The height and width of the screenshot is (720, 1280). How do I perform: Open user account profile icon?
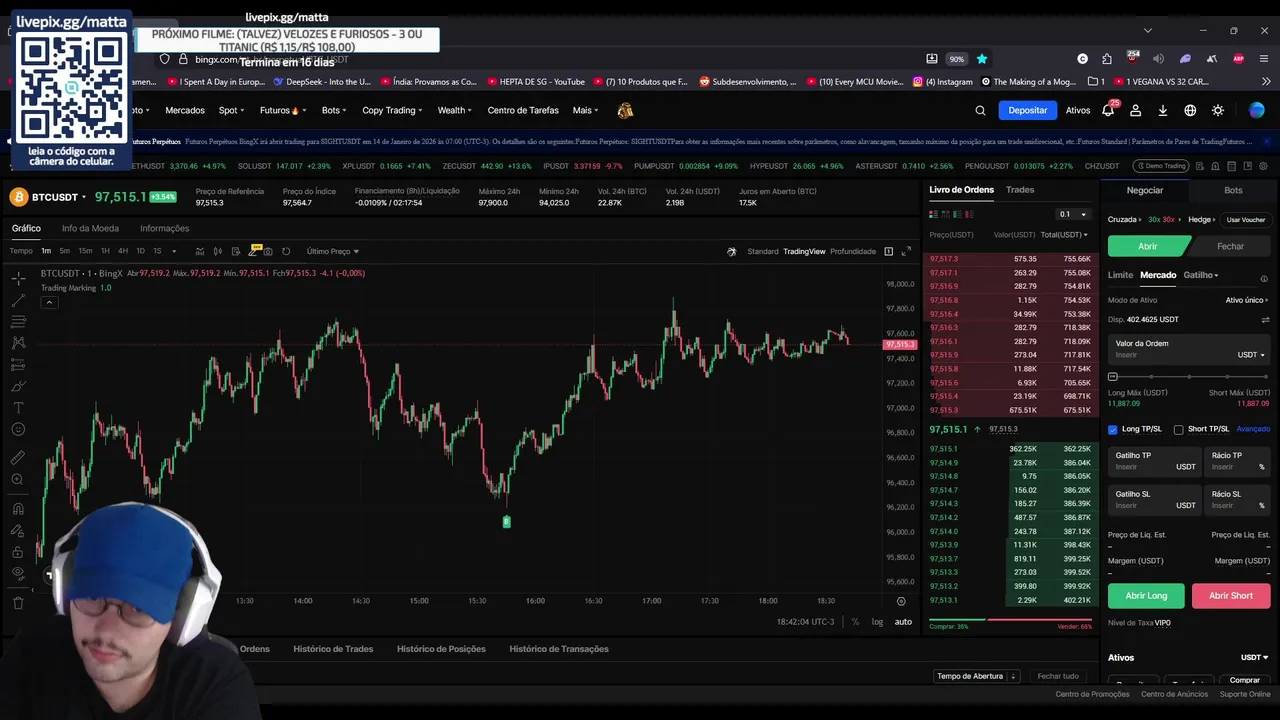coord(1135,110)
